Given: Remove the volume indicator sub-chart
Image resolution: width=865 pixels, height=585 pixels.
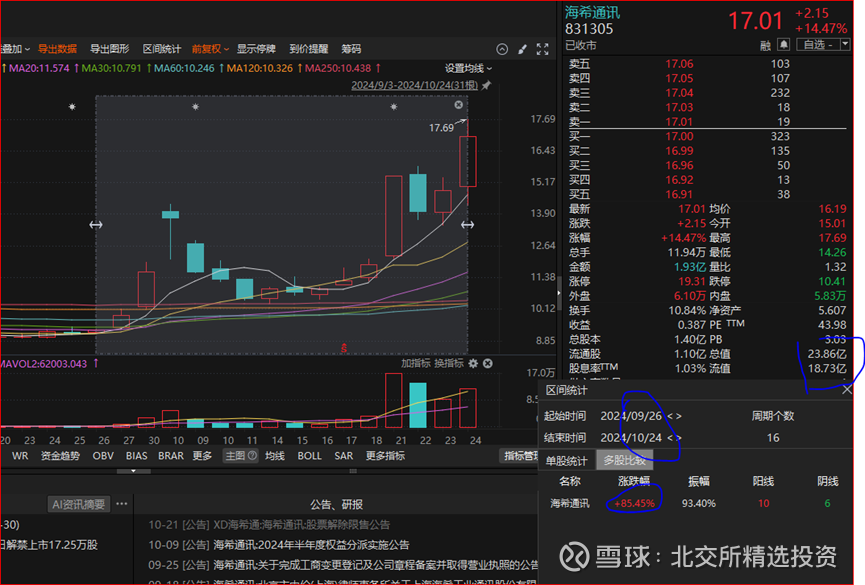Looking at the screenshot, I should click(x=488, y=363).
